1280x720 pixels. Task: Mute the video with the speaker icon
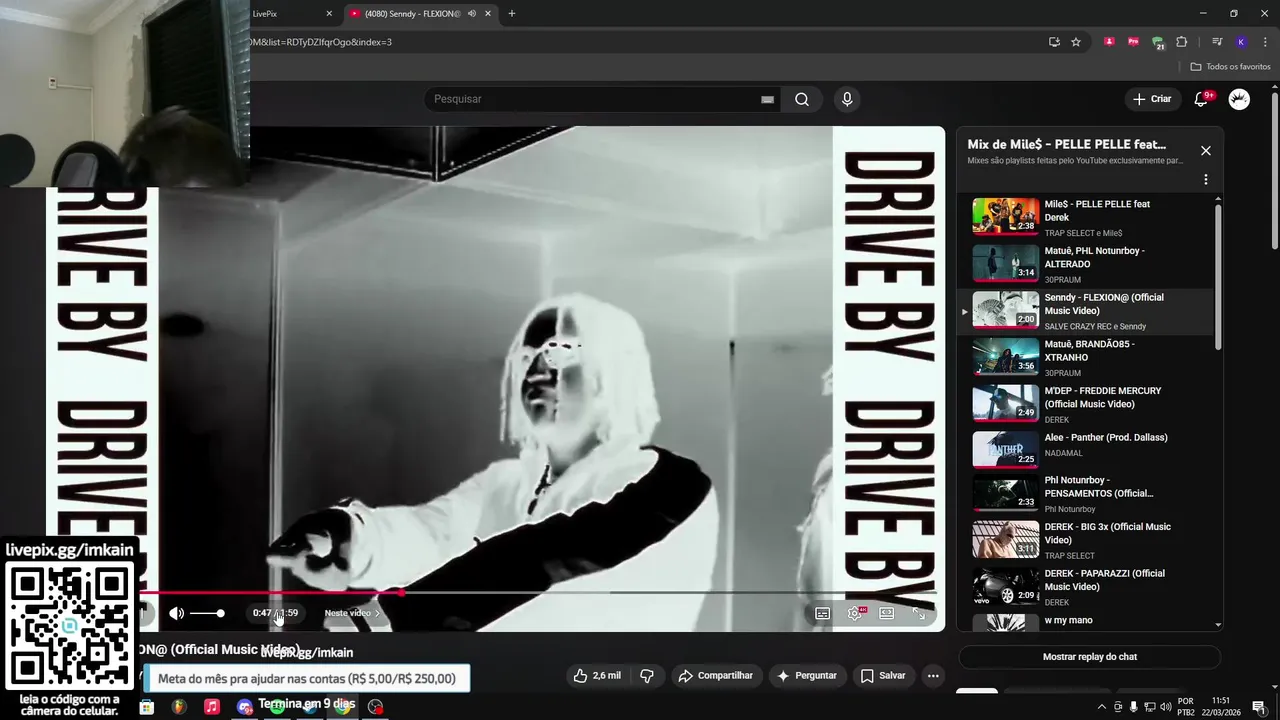[177, 613]
